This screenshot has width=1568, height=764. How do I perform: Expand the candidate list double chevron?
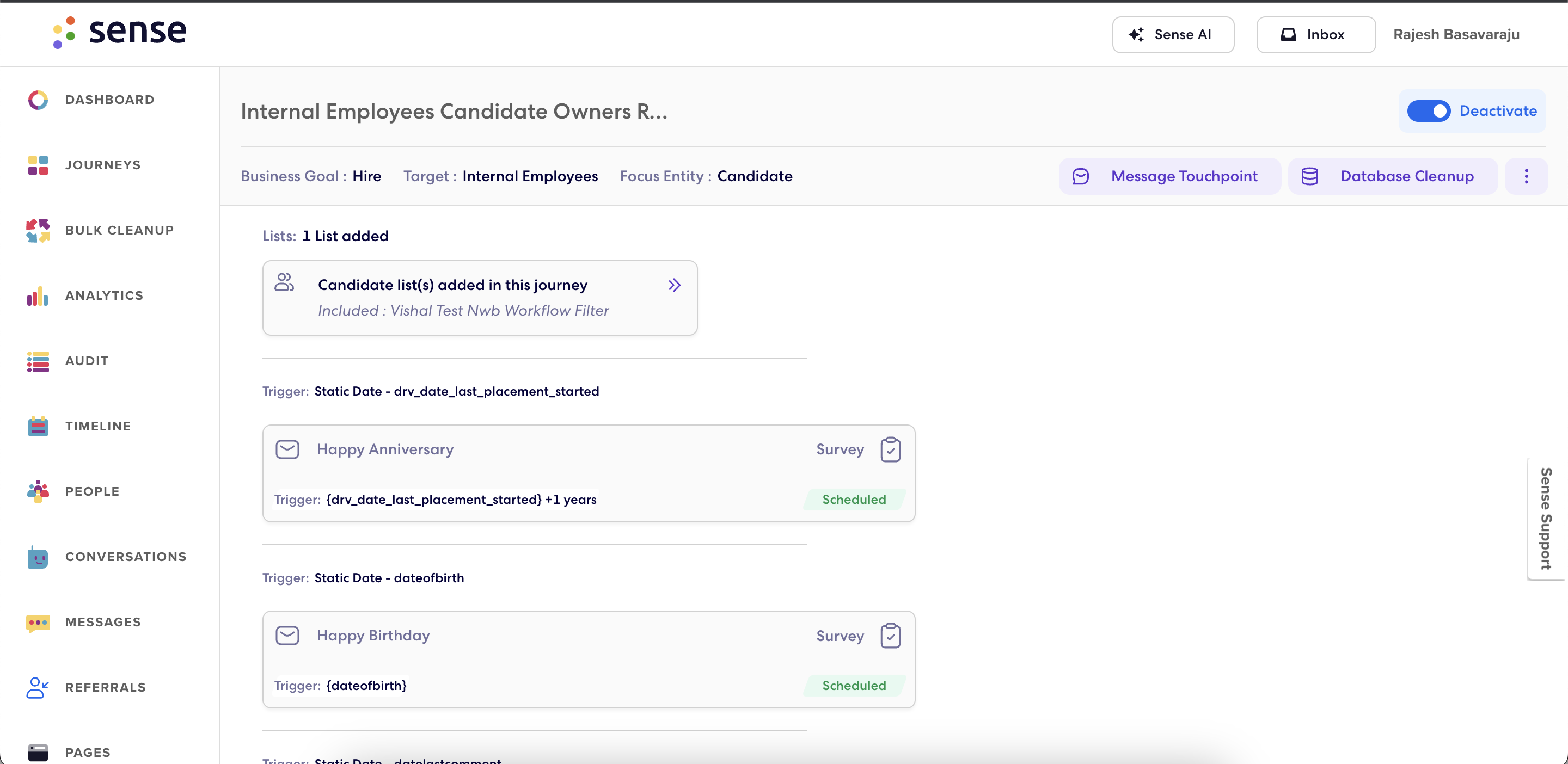point(674,285)
